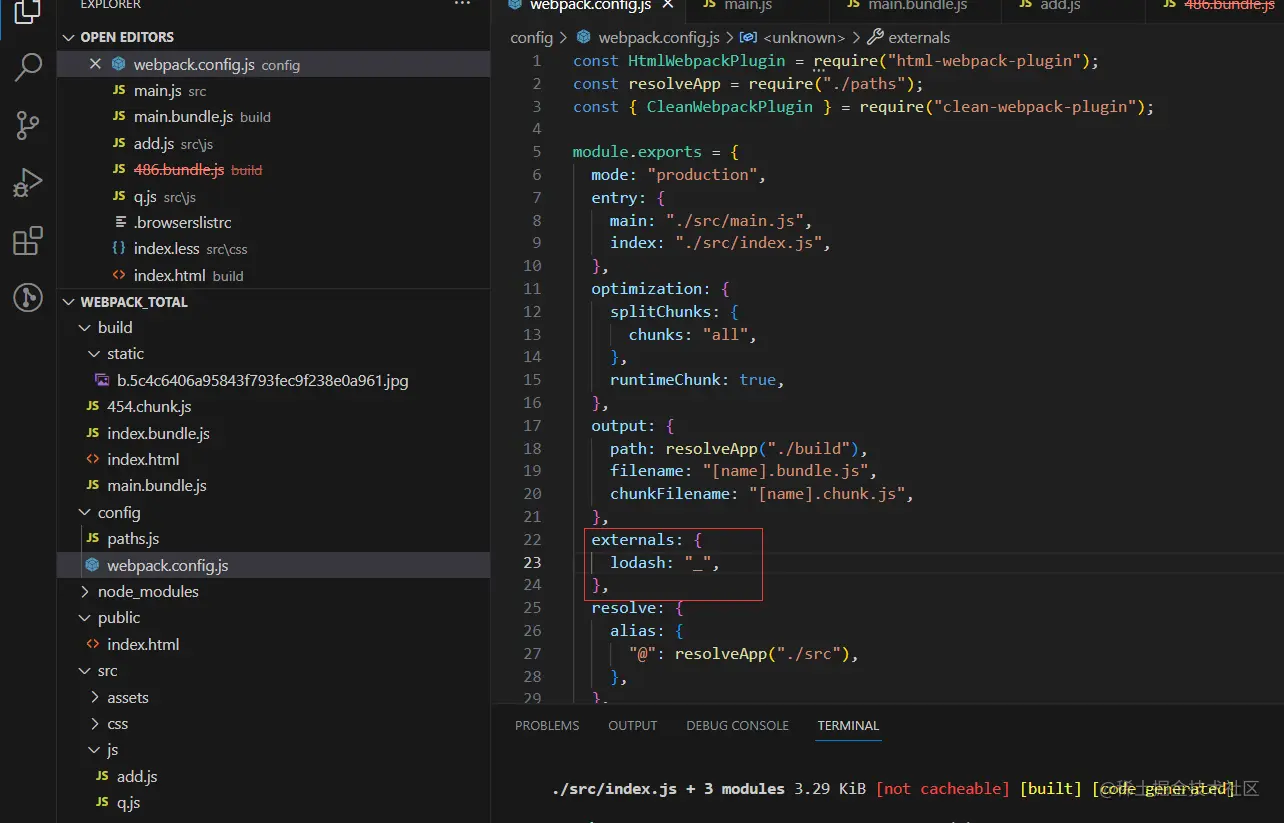
Task: Collapse the Open Editors section
Action: (69, 37)
